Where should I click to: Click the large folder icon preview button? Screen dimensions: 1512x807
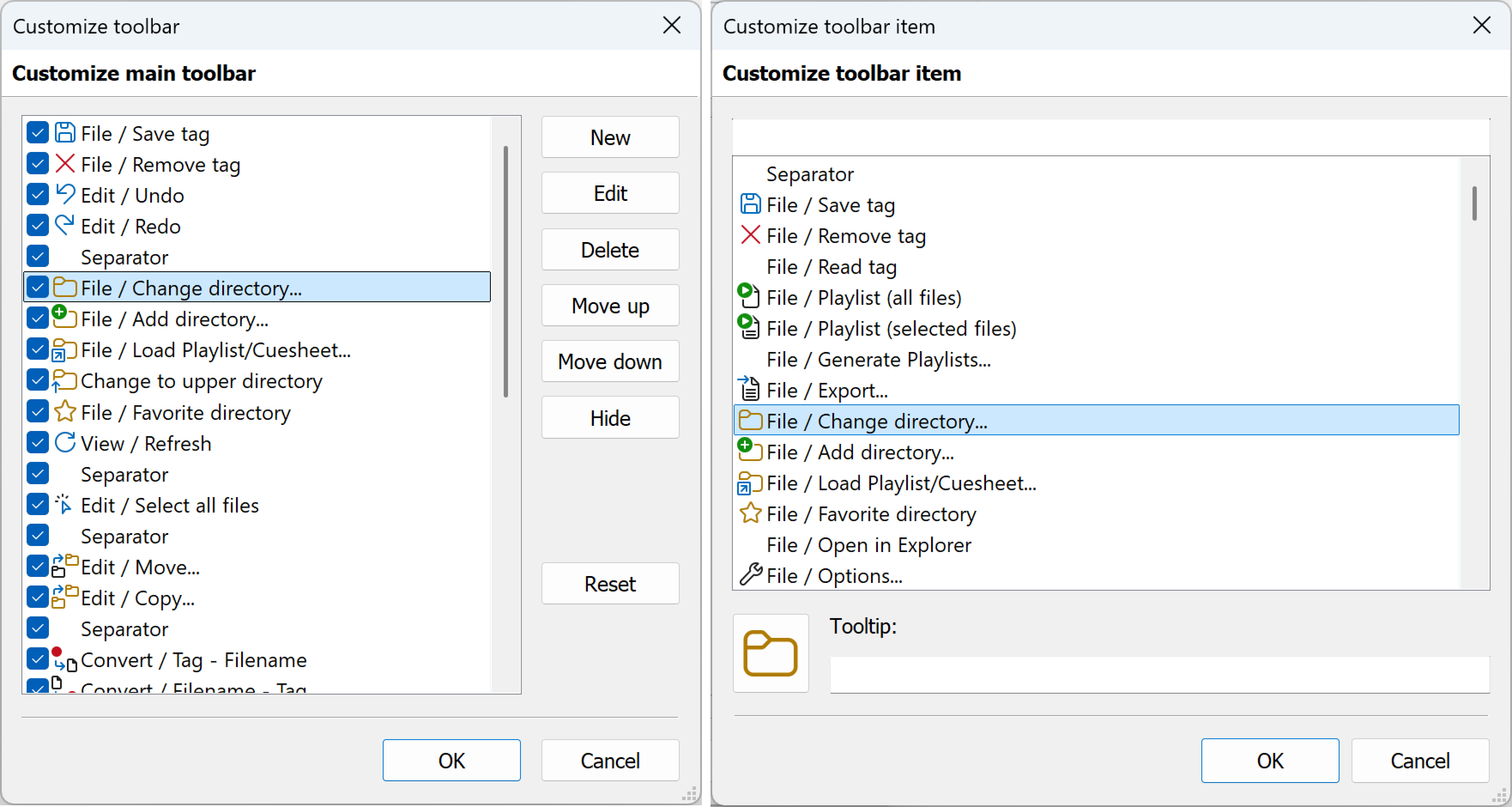pyautogui.click(x=771, y=653)
